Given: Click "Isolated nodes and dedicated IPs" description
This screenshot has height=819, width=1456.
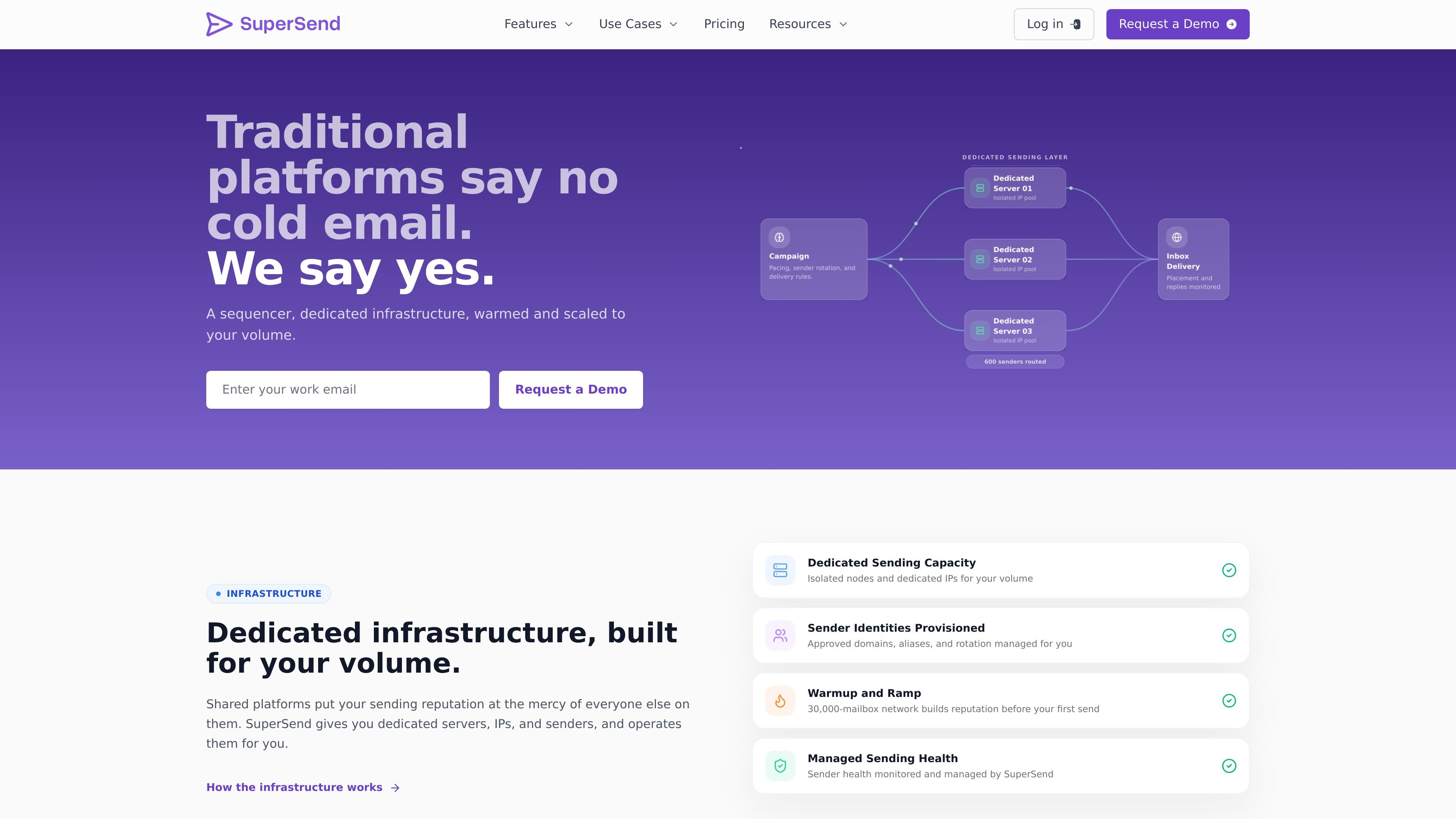Looking at the screenshot, I should coord(919,579).
